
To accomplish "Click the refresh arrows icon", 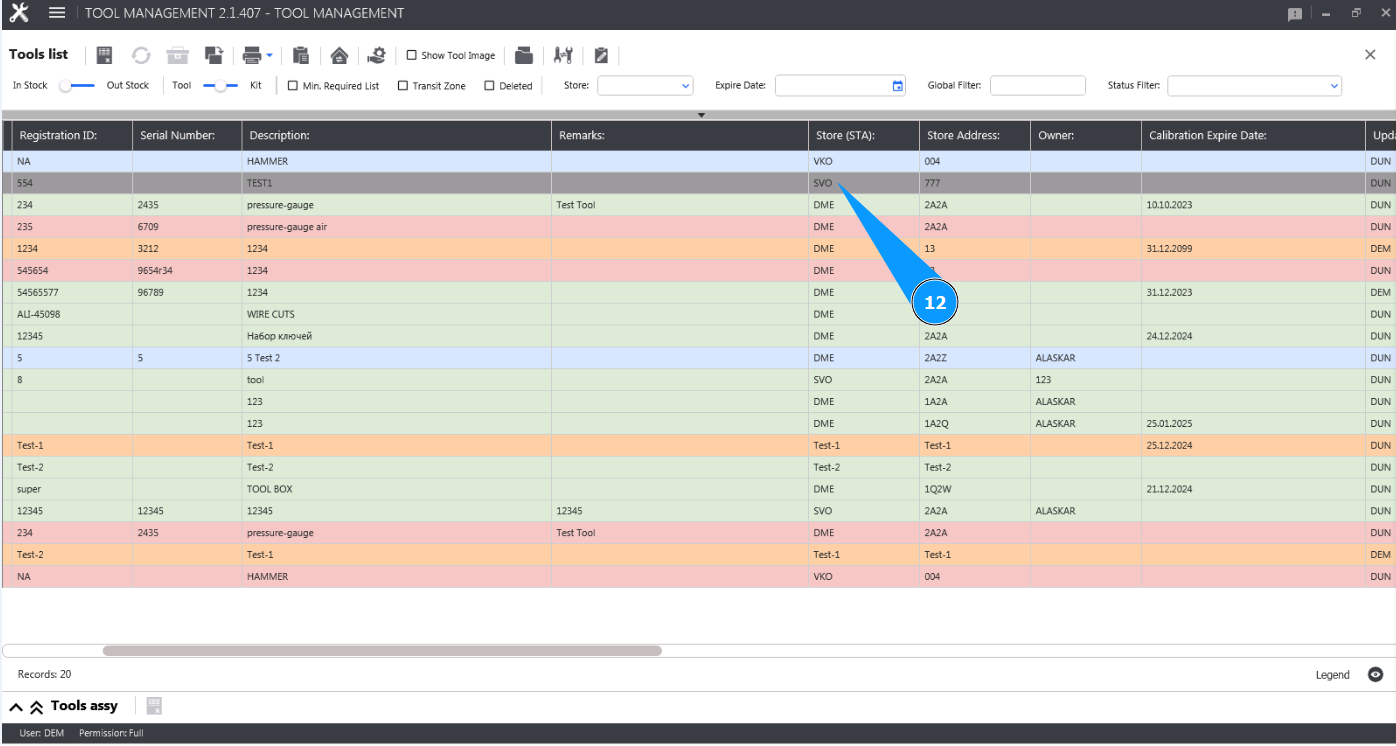I will (x=141, y=55).
